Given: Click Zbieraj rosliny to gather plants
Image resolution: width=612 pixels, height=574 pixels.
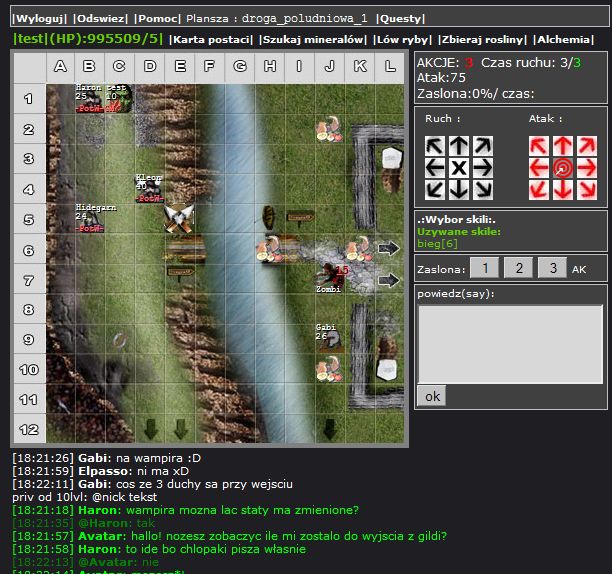Looking at the screenshot, I should (x=482, y=39).
